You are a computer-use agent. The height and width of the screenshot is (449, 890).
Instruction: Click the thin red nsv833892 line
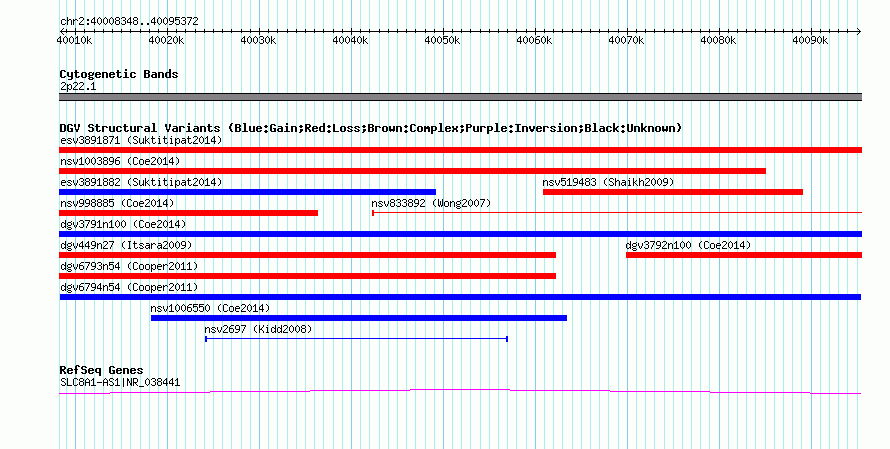[617, 213]
